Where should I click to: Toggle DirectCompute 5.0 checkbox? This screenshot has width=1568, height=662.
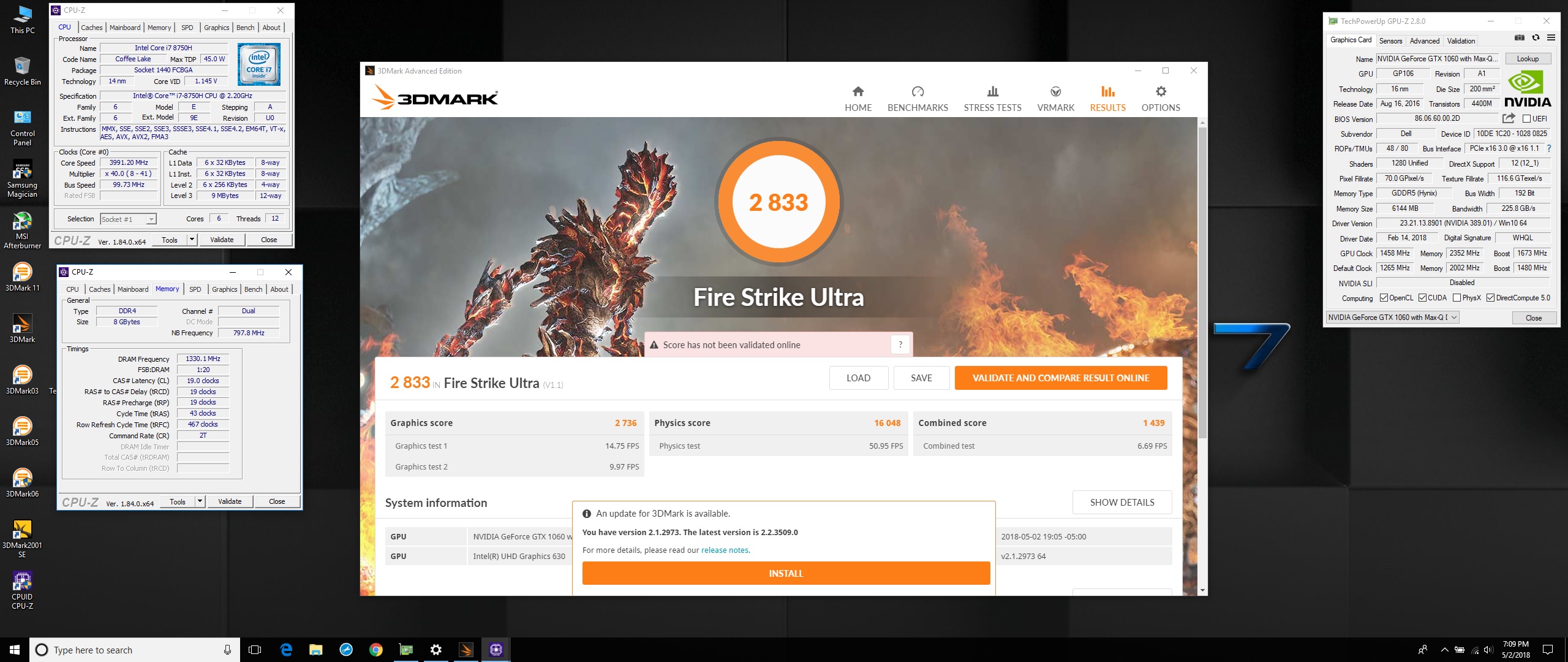tap(1490, 298)
